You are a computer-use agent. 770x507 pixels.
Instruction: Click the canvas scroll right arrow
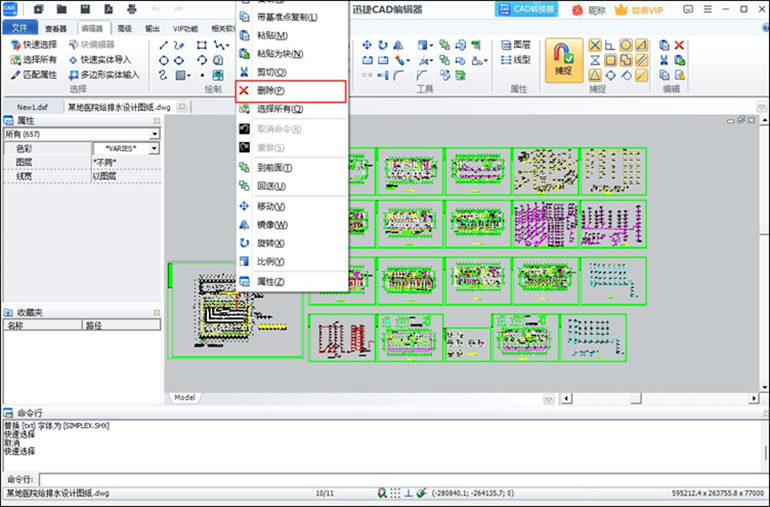pyautogui.click(x=754, y=398)
